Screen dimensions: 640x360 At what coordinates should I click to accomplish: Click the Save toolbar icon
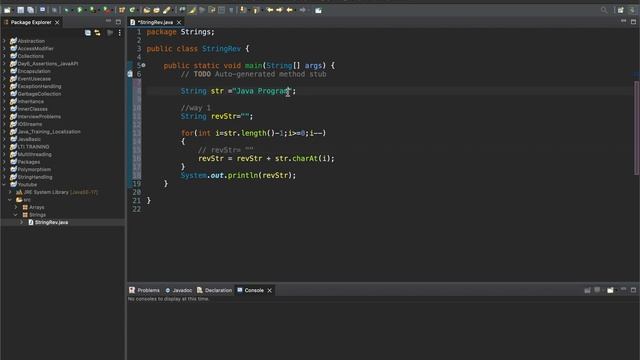(20, 10)
